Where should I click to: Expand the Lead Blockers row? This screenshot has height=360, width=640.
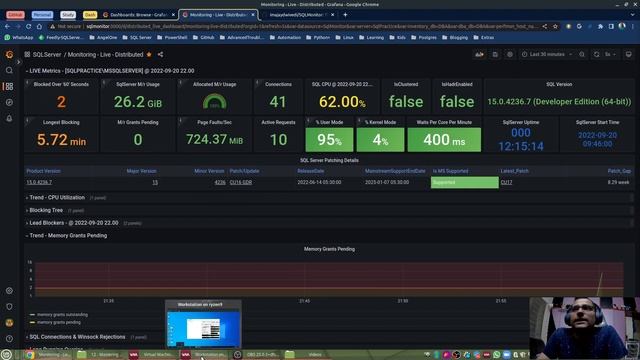pyautogui.click(x=73, y=223)
